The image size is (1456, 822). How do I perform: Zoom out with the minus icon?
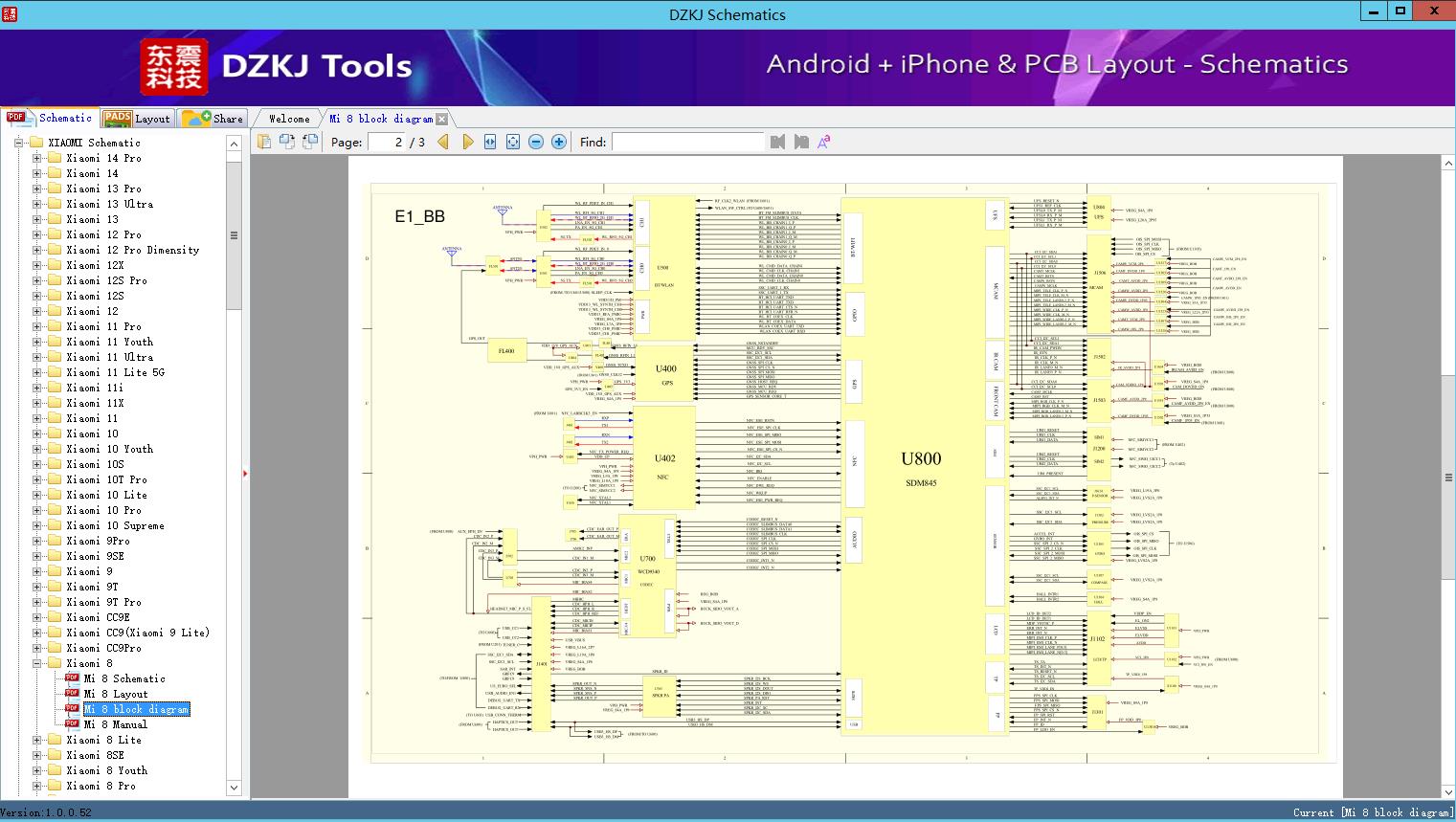click(536, 142)
